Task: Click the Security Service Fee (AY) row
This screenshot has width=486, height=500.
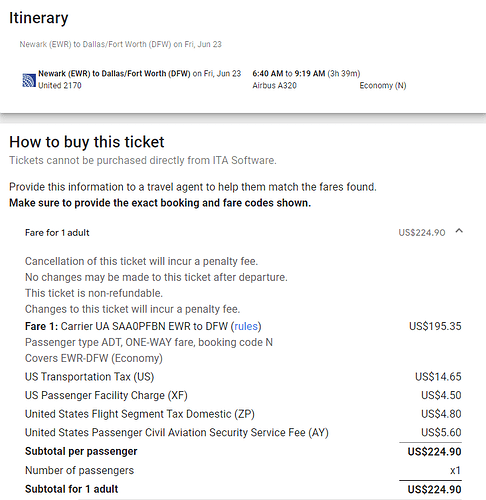Action: click(243, 433)
